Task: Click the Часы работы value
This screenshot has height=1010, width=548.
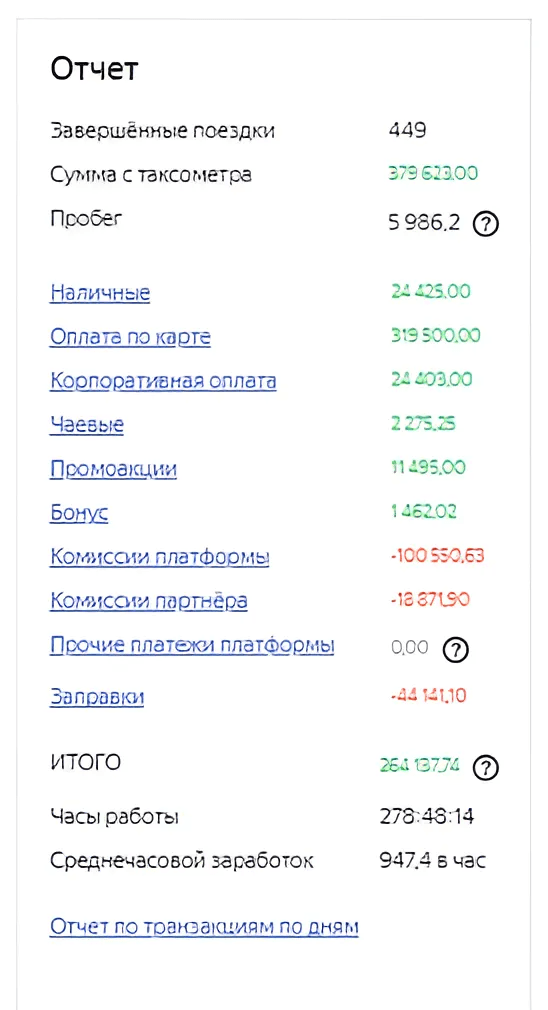Action: coord(427,817)
